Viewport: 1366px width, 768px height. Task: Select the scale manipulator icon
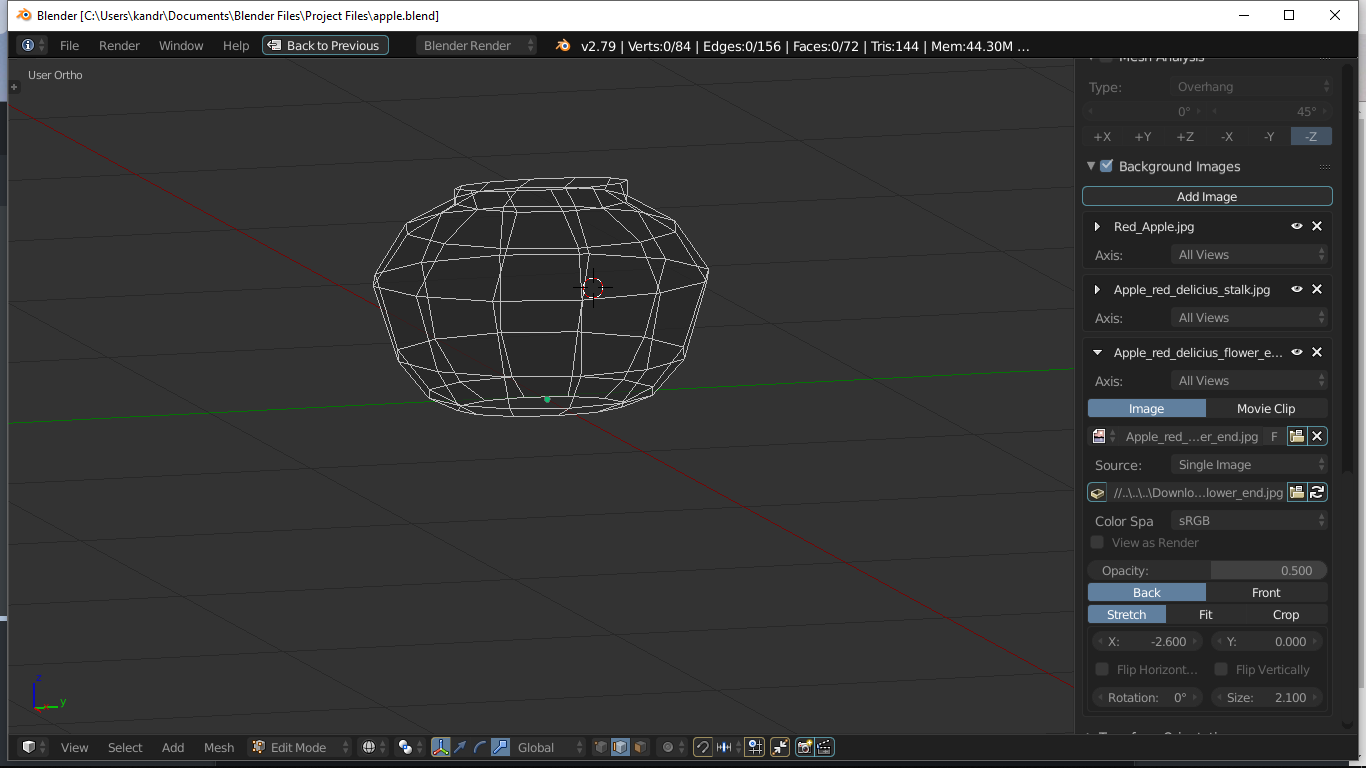500,747
